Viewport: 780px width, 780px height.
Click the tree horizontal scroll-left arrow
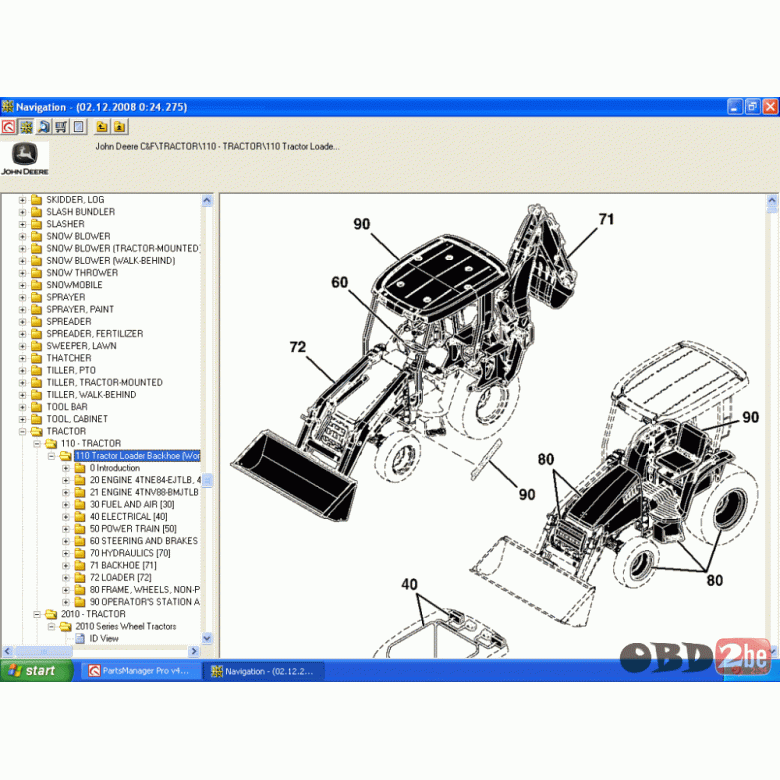[x=7, y=651]
